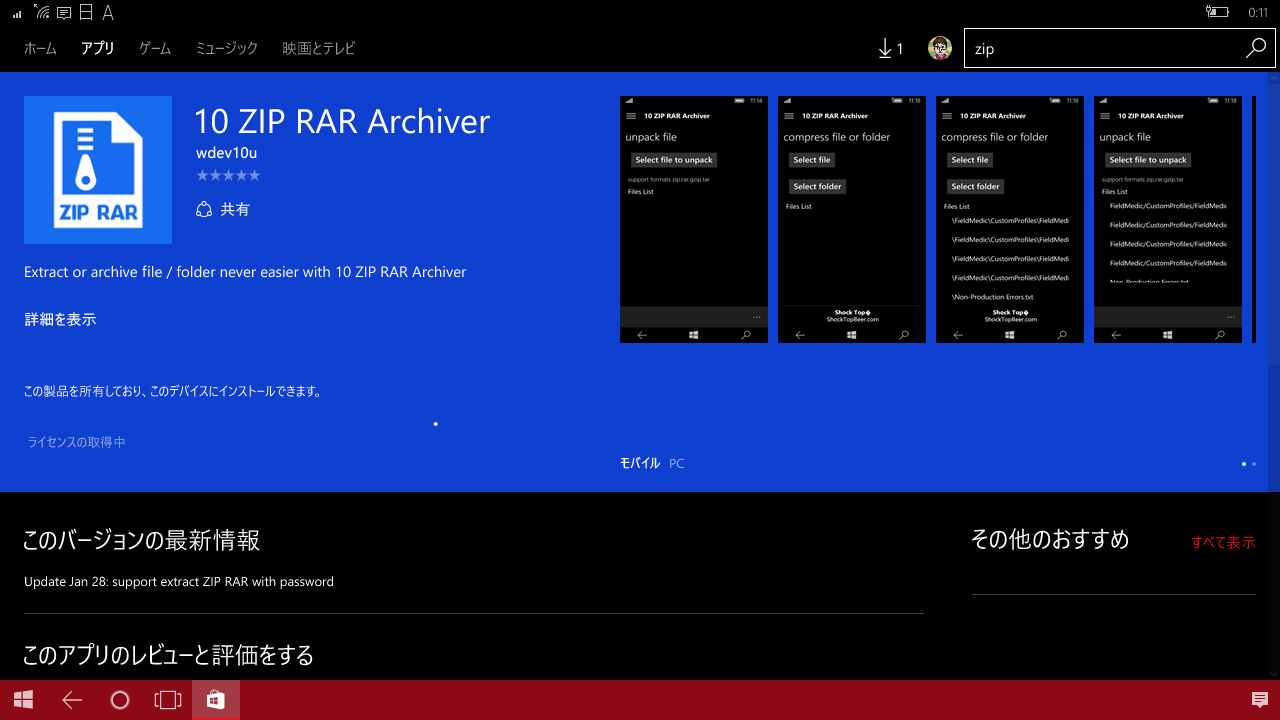The image size is (1280, 720).
Task: Click このバージョンの最新情報 heading
Action: pyautogui.click(x=141, y=541)
